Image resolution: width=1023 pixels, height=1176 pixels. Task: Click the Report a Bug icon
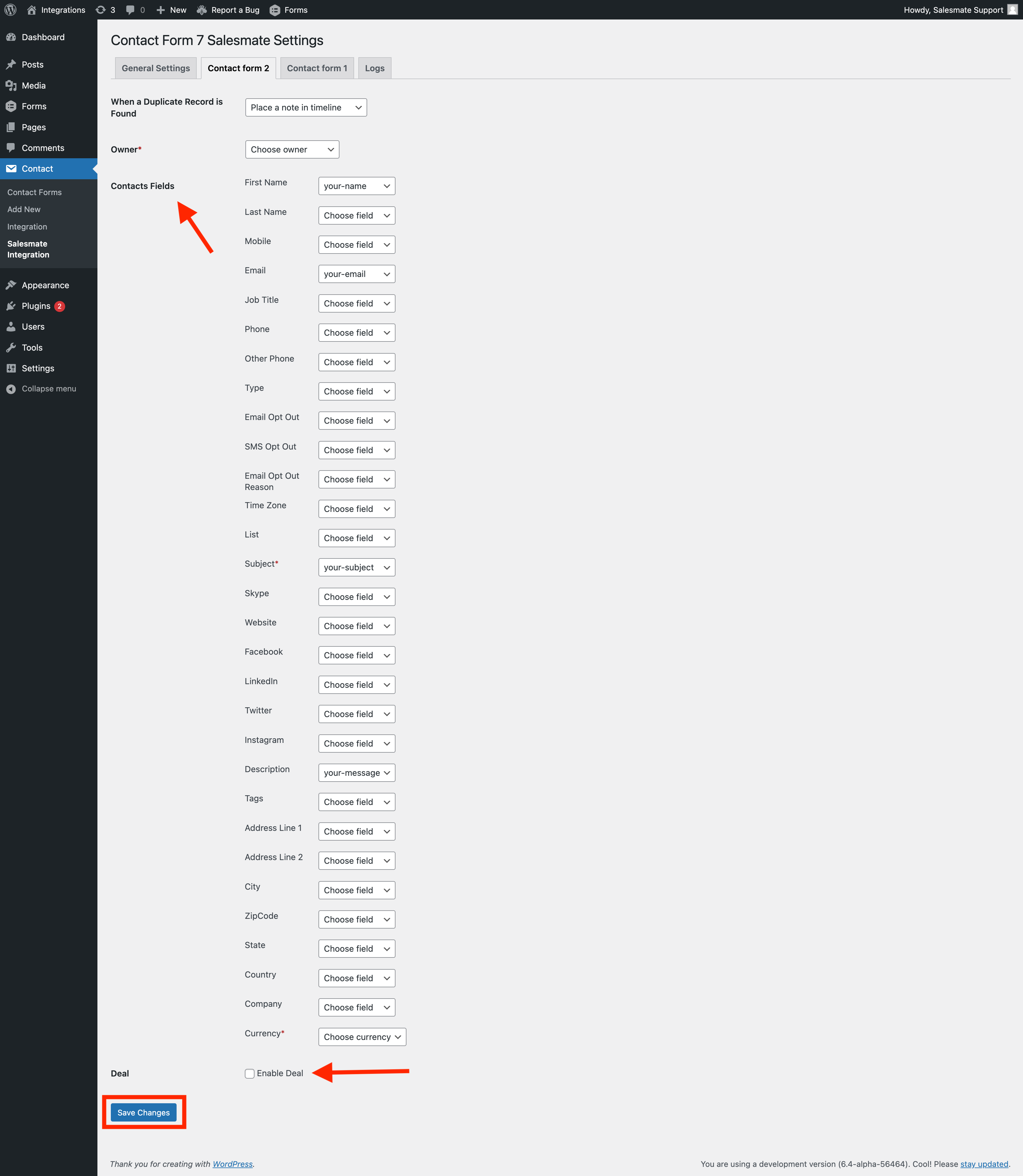(x=202, y=10)
